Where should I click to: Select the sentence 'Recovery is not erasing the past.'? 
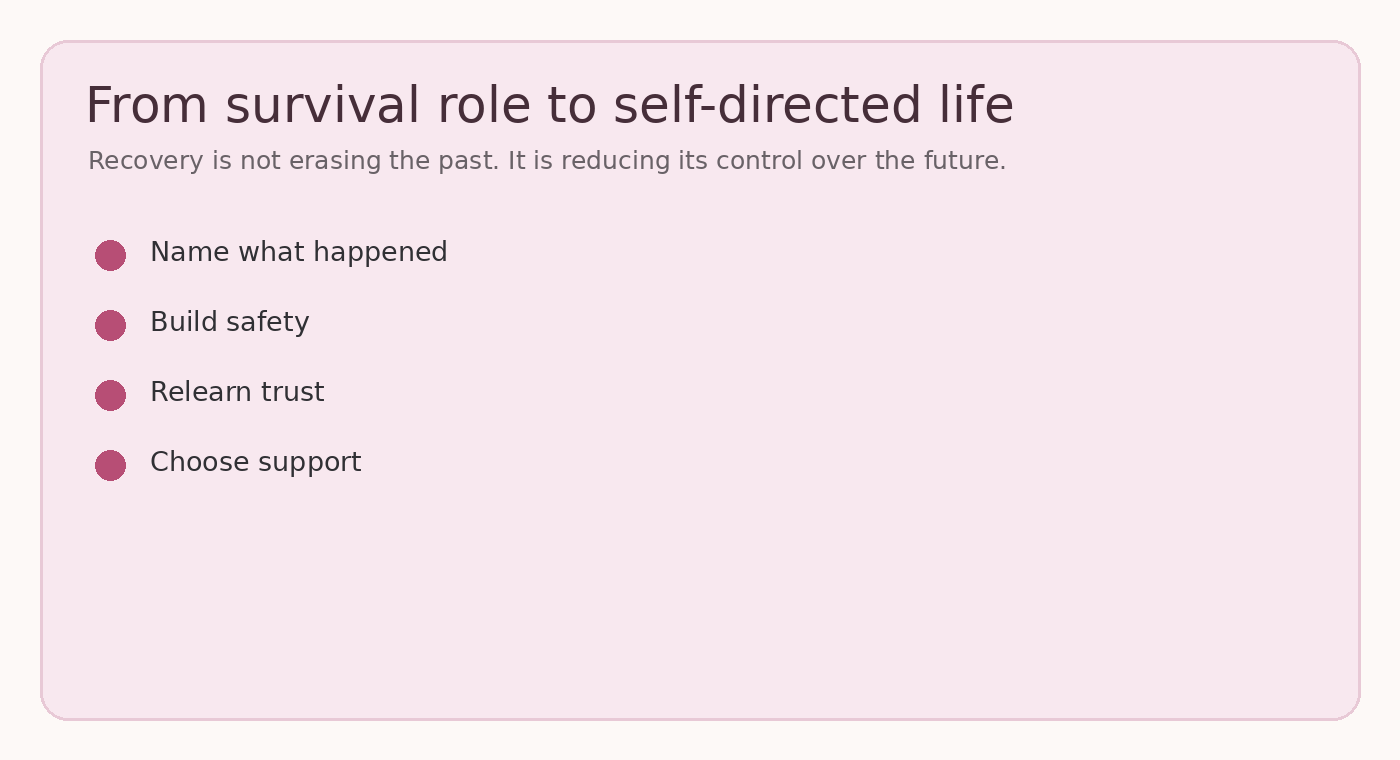294,161
